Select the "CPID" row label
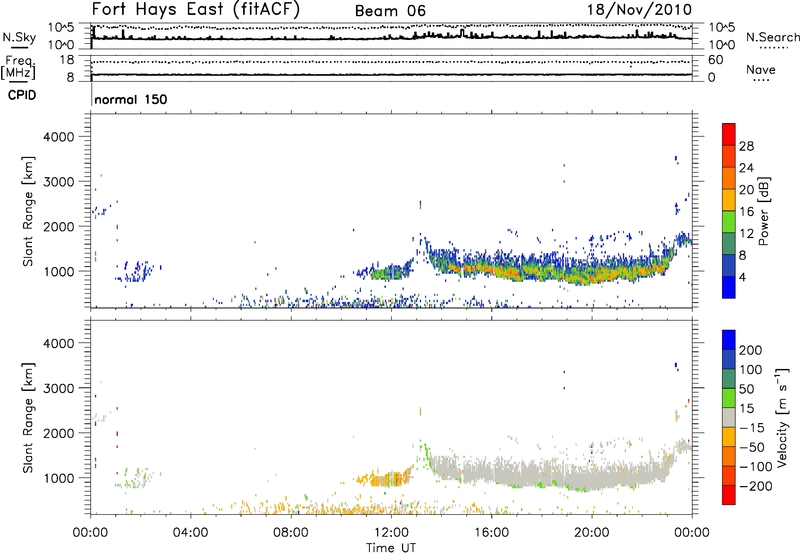 [22, 95]
